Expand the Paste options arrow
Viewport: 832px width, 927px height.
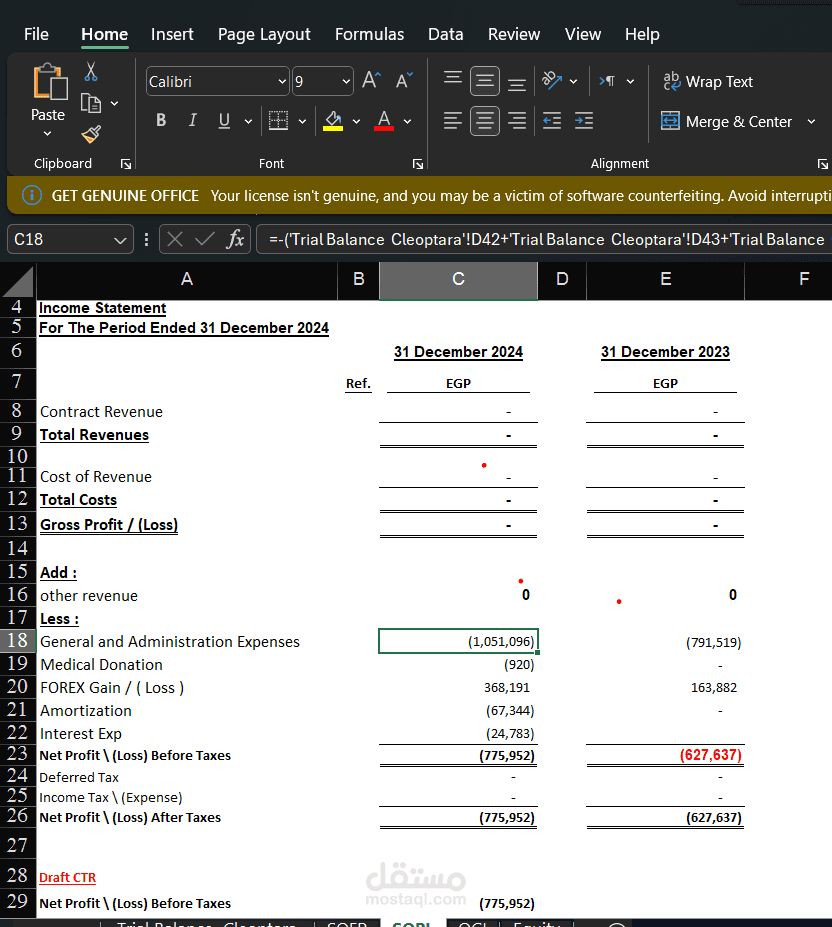(x=48, y=134)
